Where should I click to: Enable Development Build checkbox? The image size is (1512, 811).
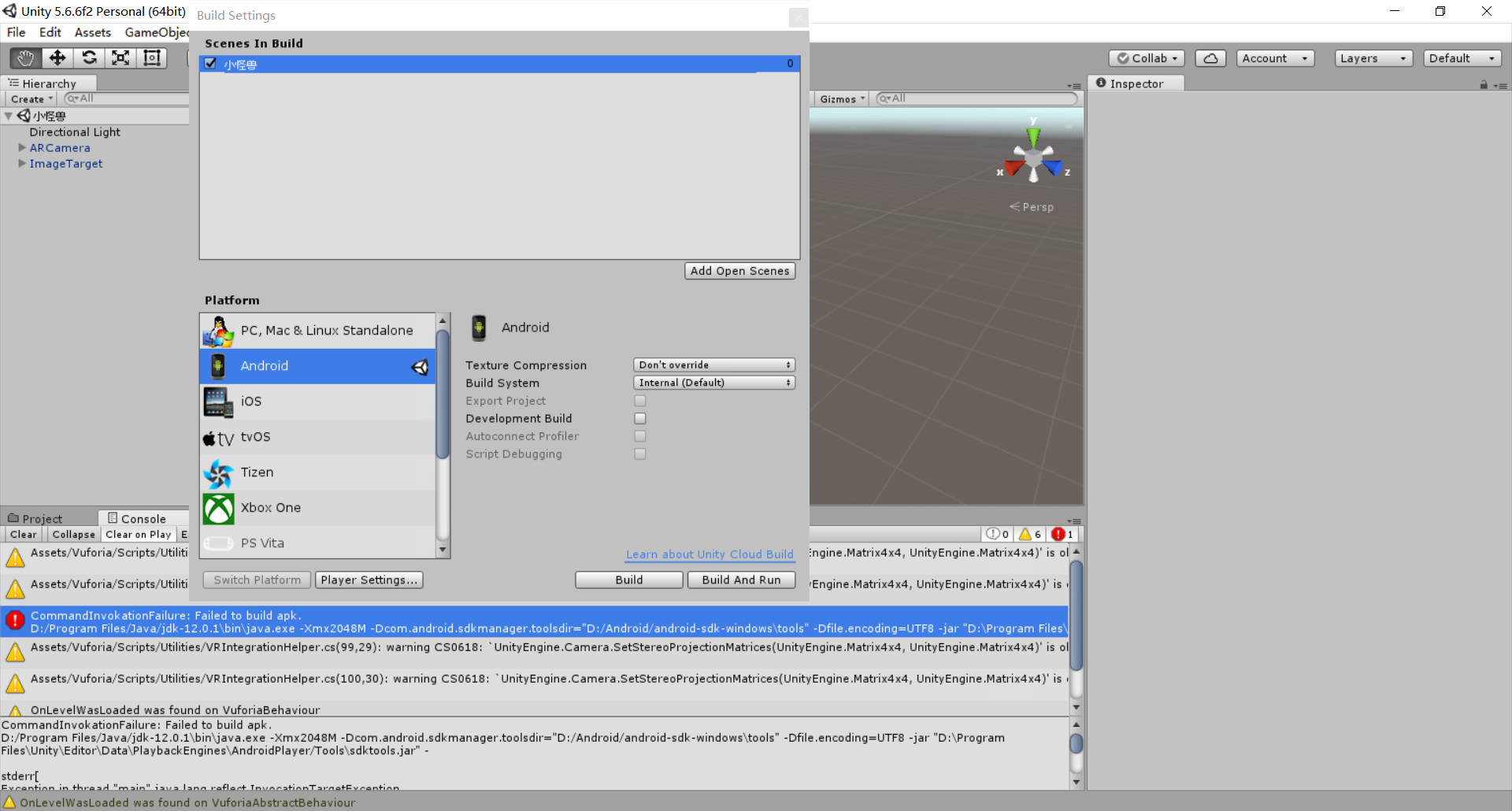coord(640,419)
